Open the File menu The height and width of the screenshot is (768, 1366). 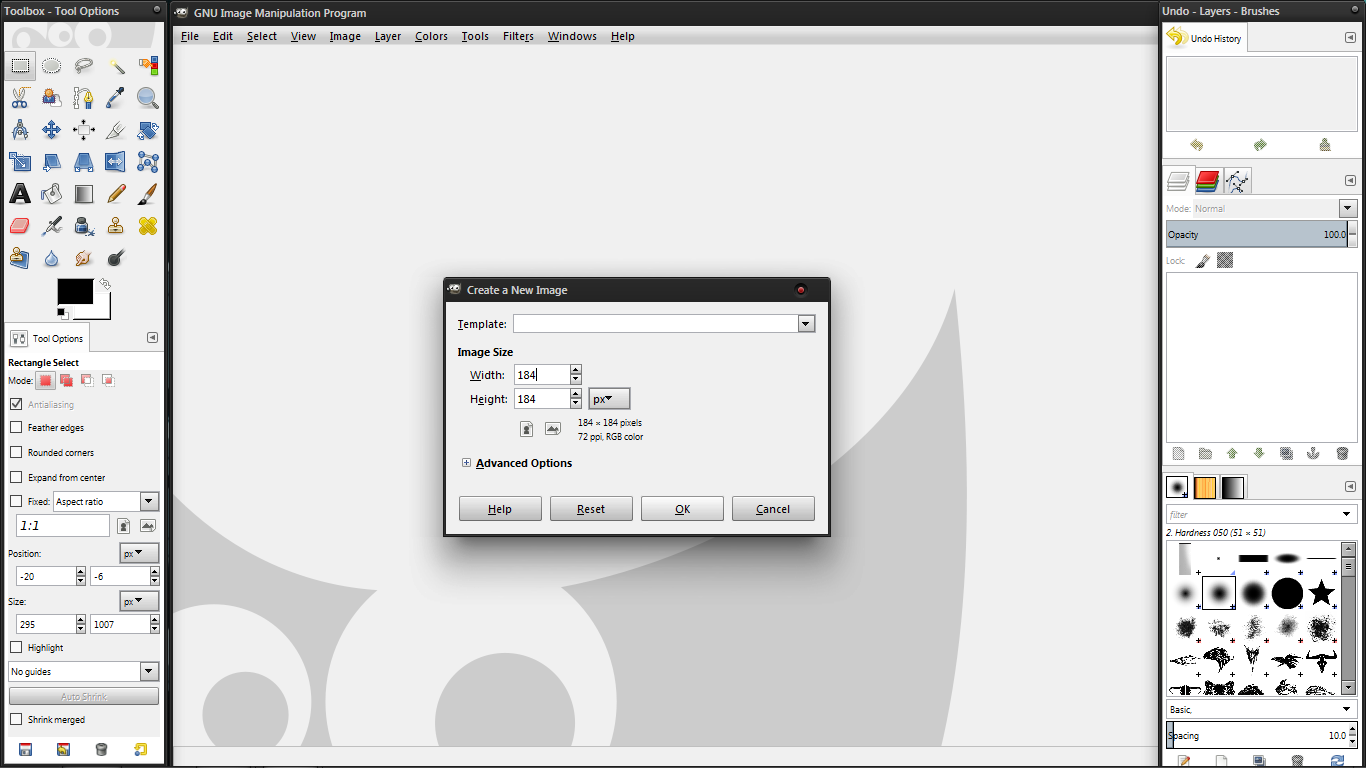(190, 36)
